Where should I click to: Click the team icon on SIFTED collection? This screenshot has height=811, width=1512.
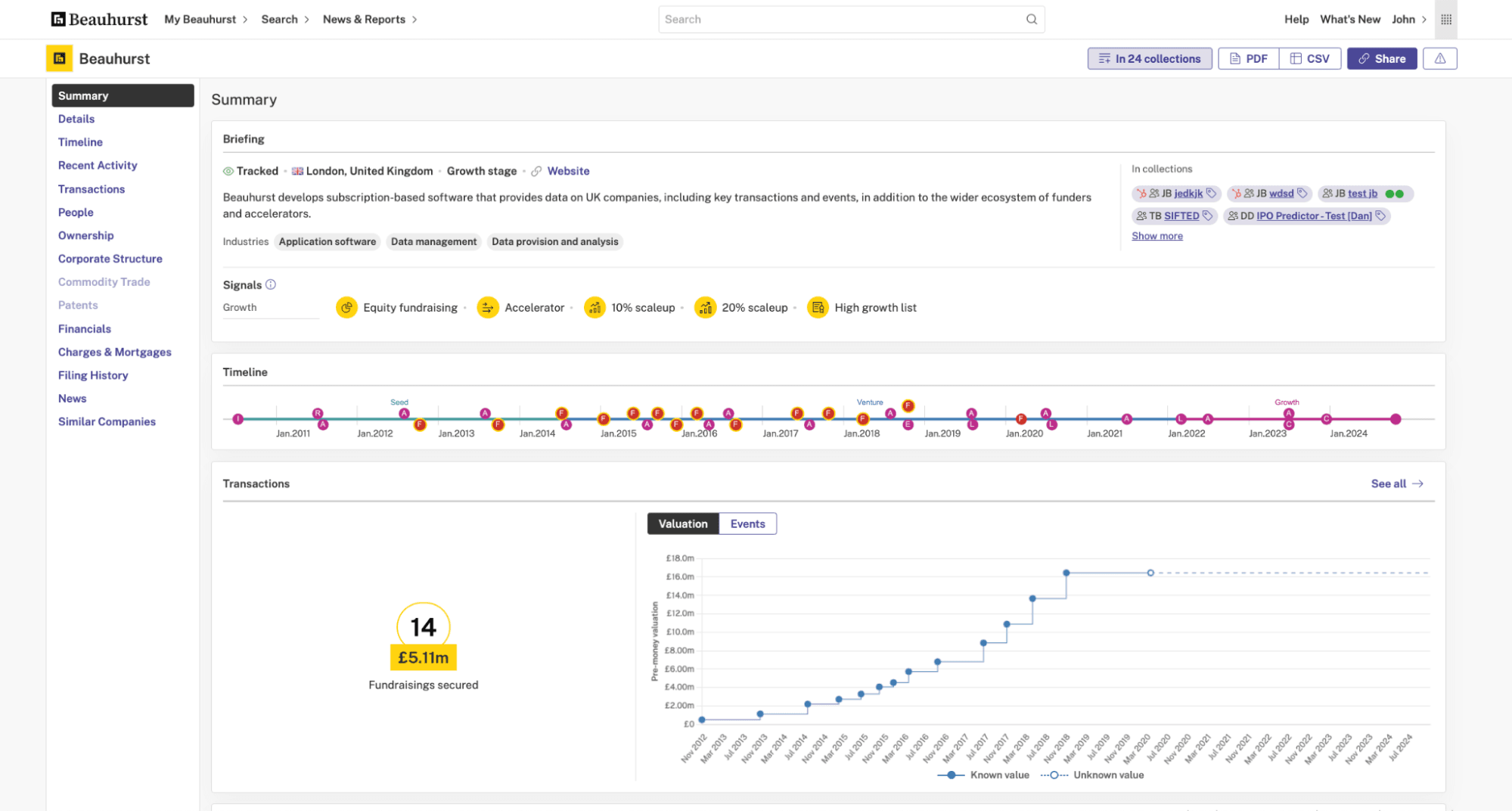1141,216
